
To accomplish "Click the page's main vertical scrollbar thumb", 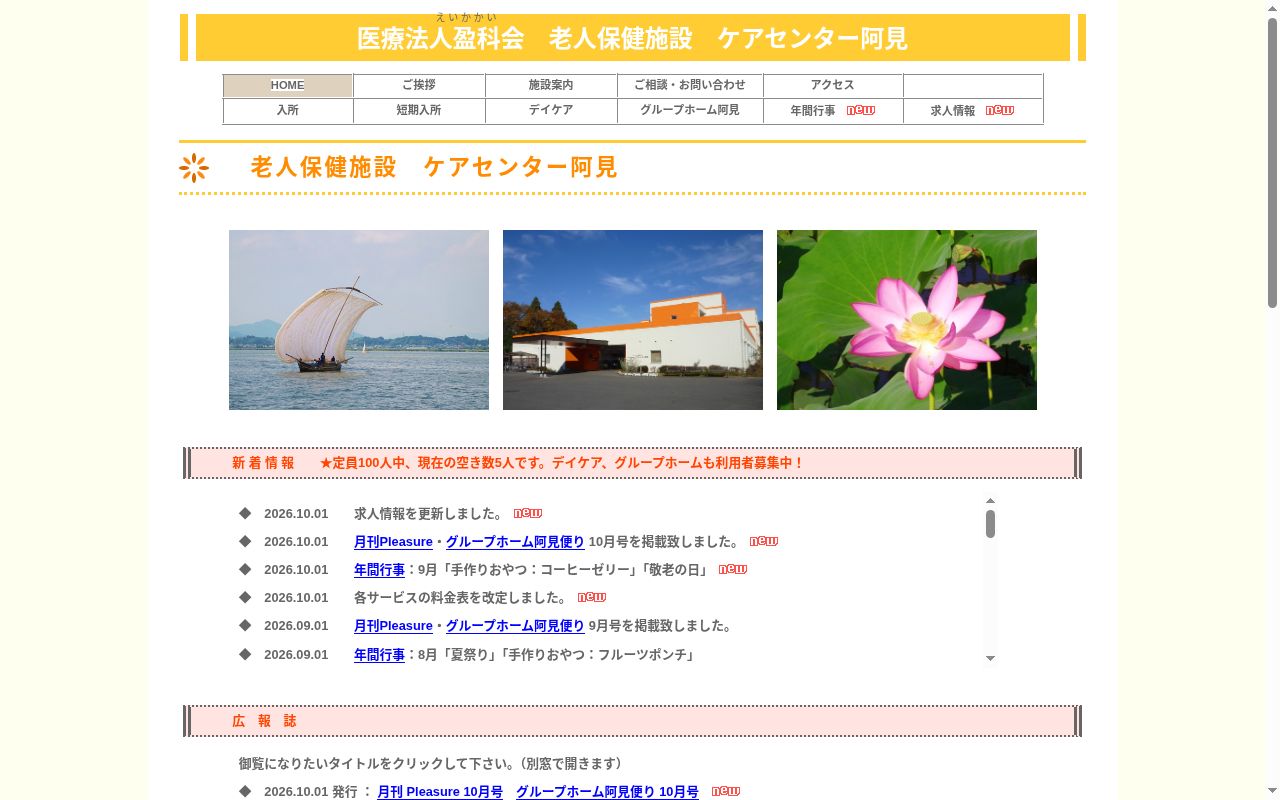I will point(1273,163).
